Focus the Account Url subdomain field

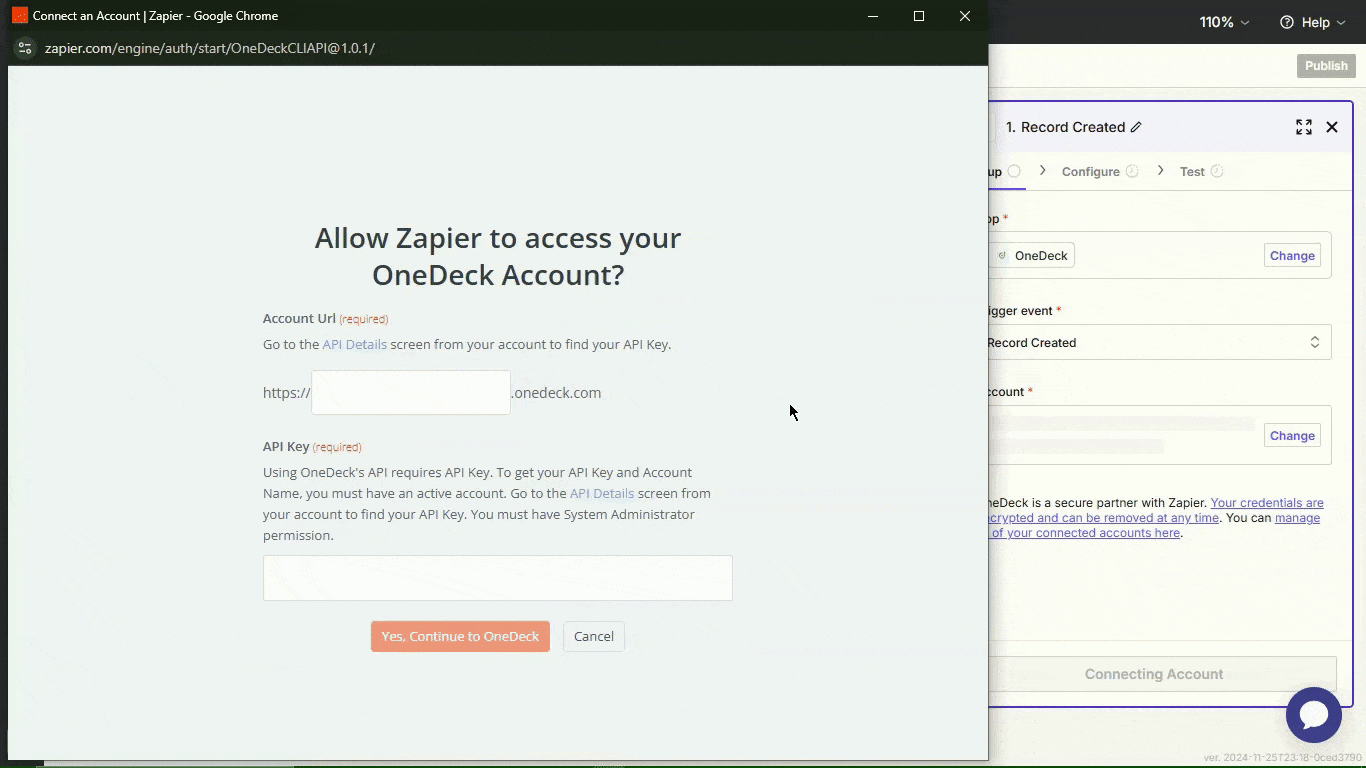(411, 393)
